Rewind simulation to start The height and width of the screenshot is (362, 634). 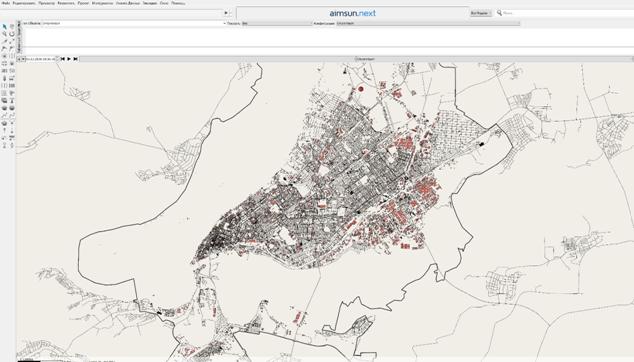tap(63, 59)
